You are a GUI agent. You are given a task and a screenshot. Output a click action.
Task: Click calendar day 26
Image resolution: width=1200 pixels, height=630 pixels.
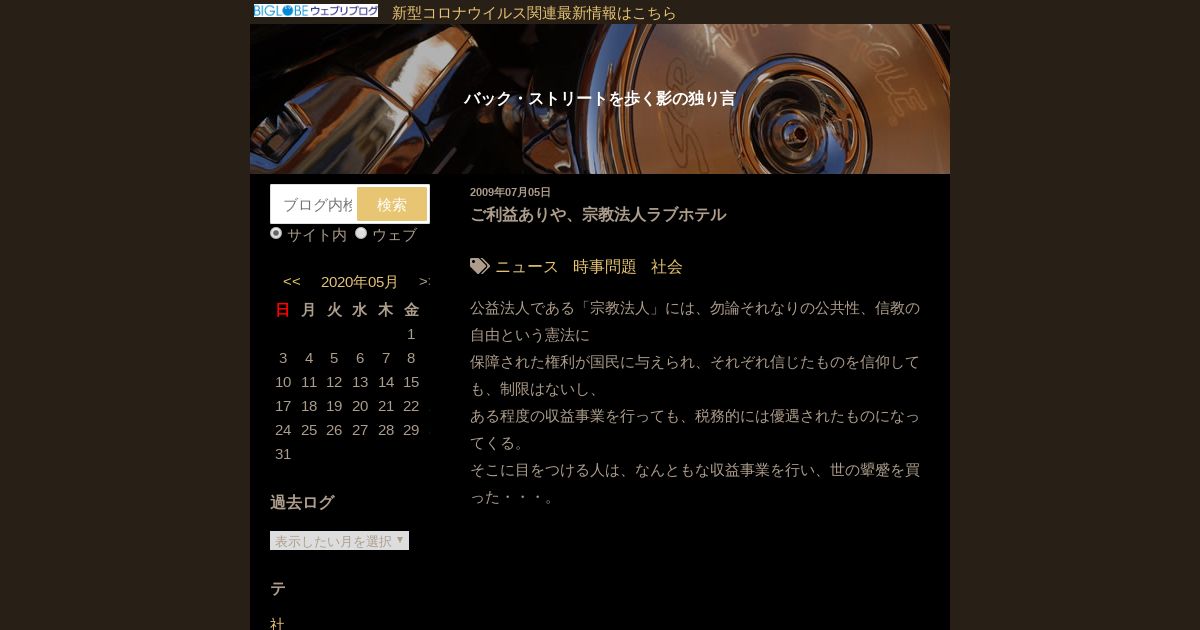click(x=334, y=430)
